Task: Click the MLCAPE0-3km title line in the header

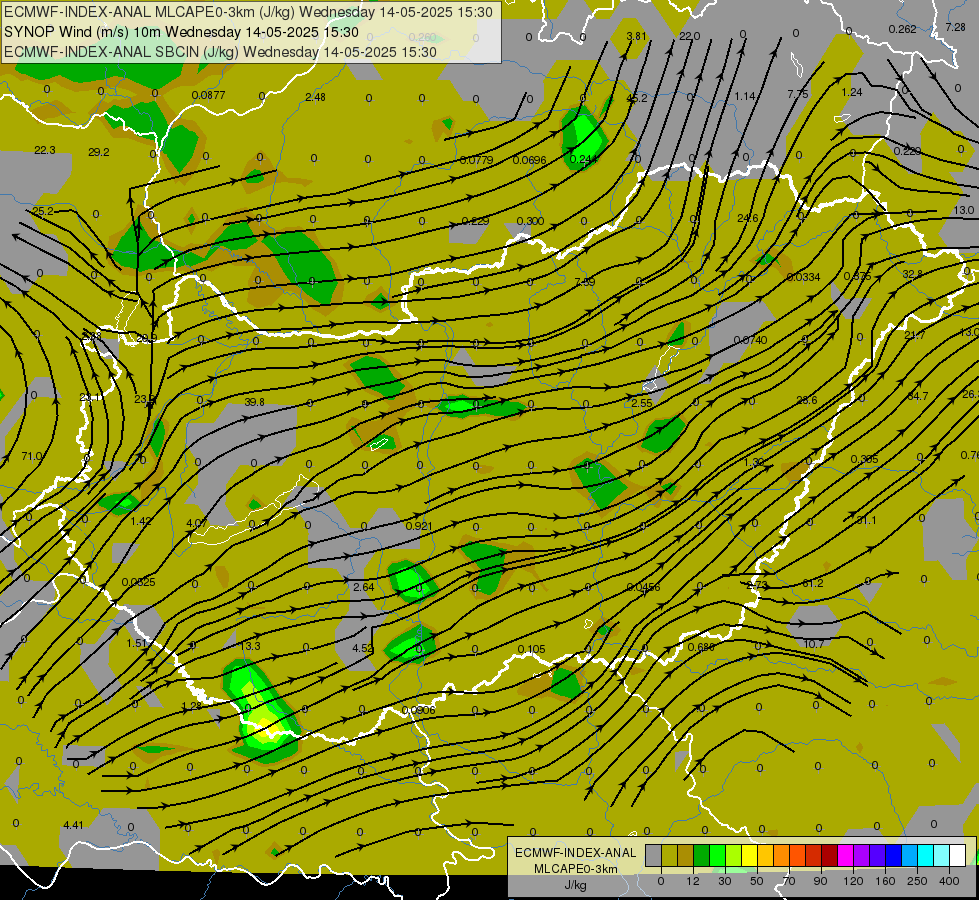Action: tap(248, 12)
